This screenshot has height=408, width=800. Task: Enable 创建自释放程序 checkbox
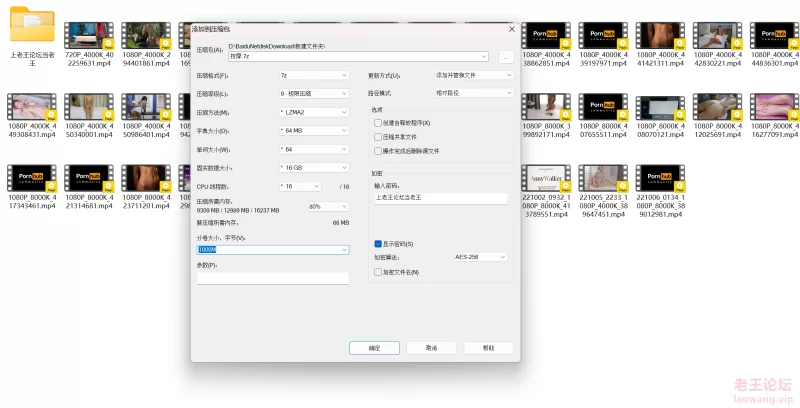pyautogui.click(x=378, y=123)
